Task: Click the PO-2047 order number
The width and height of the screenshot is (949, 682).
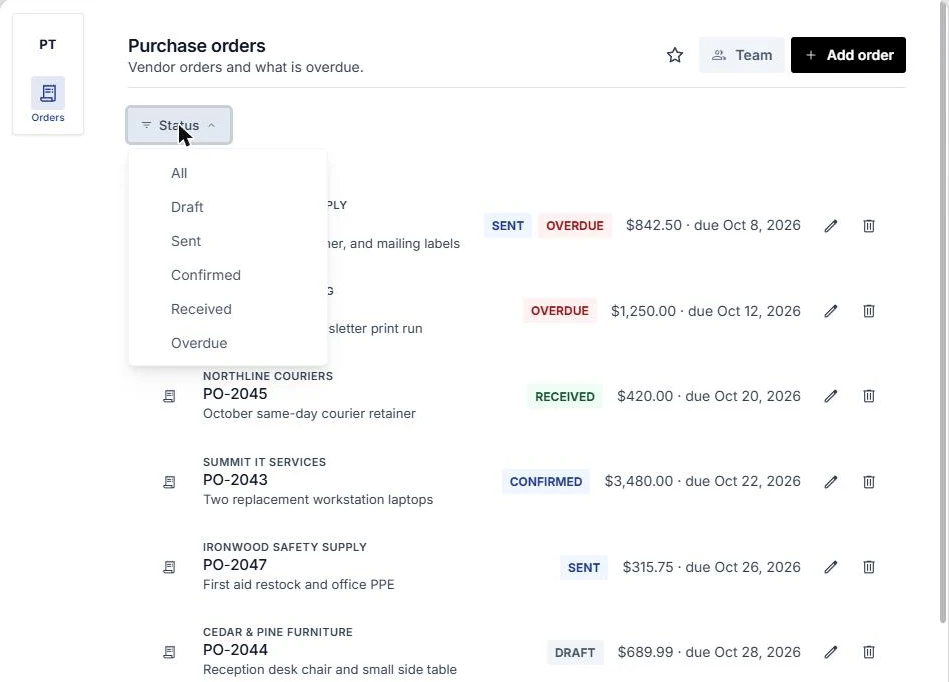Action: [x=235, y=565]
